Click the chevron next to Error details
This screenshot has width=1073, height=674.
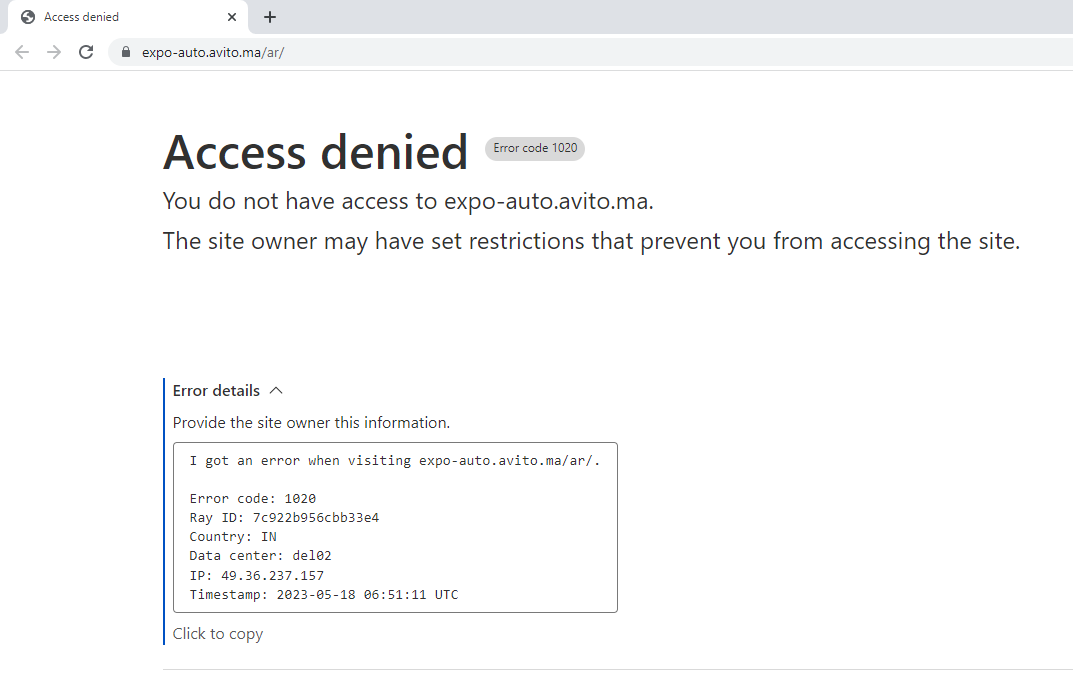coord(276,391)
